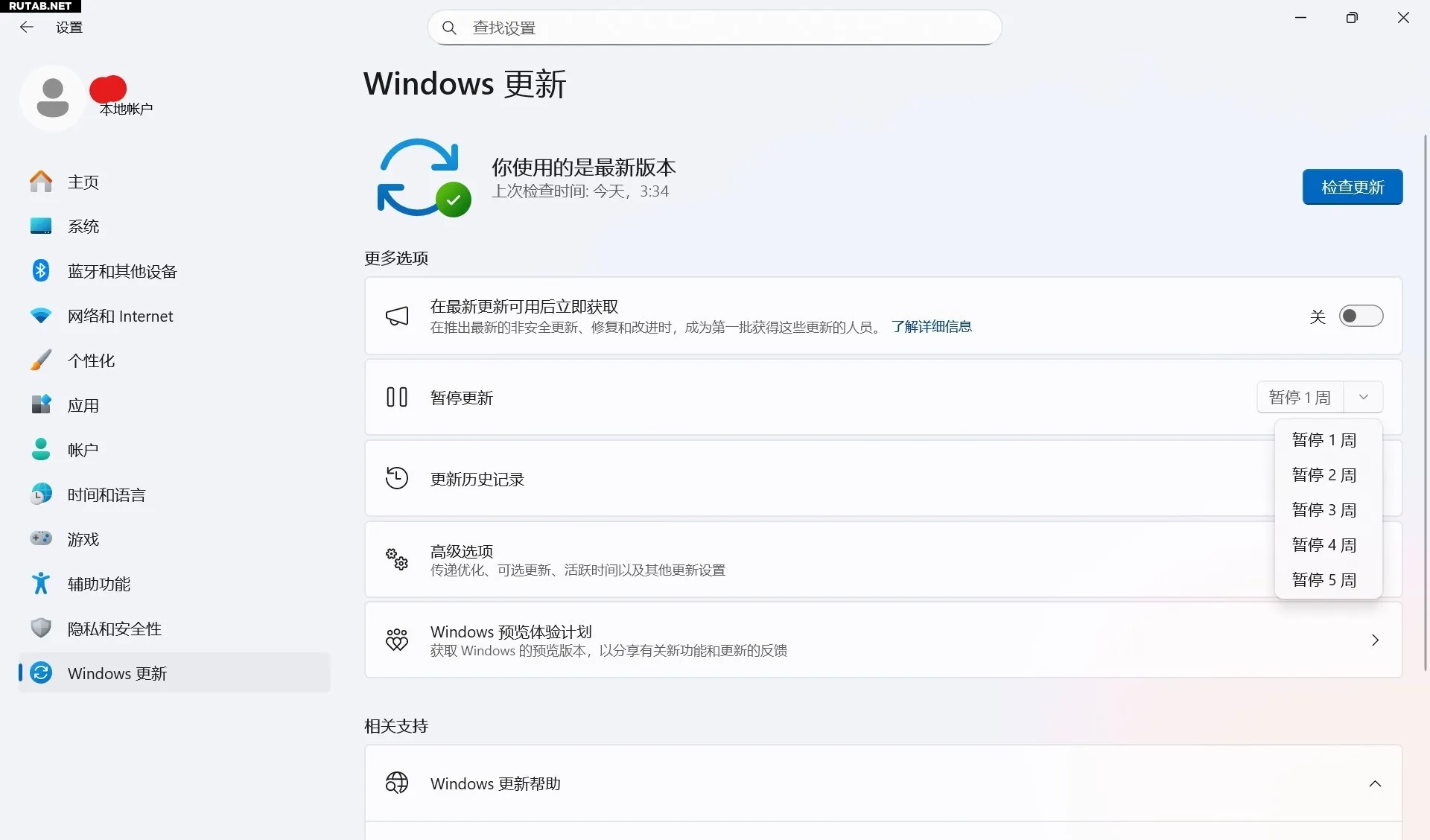Image resolution: width=1430 pixels, height=840 pixels.
Task: Open the 蓝牙和其他设备 page
Action: click(174, 271)
